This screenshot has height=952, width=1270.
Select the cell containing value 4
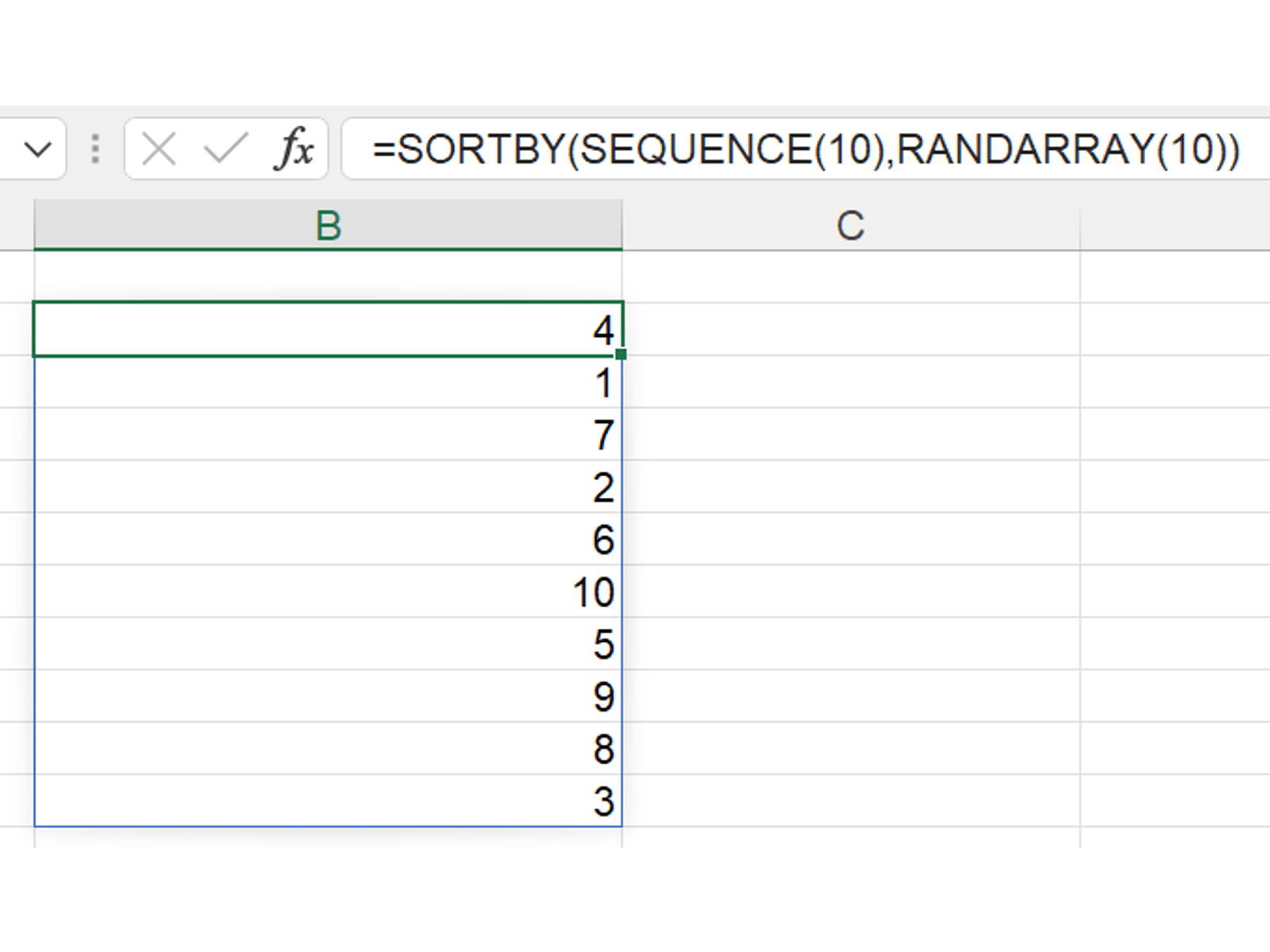coord(328,329)
